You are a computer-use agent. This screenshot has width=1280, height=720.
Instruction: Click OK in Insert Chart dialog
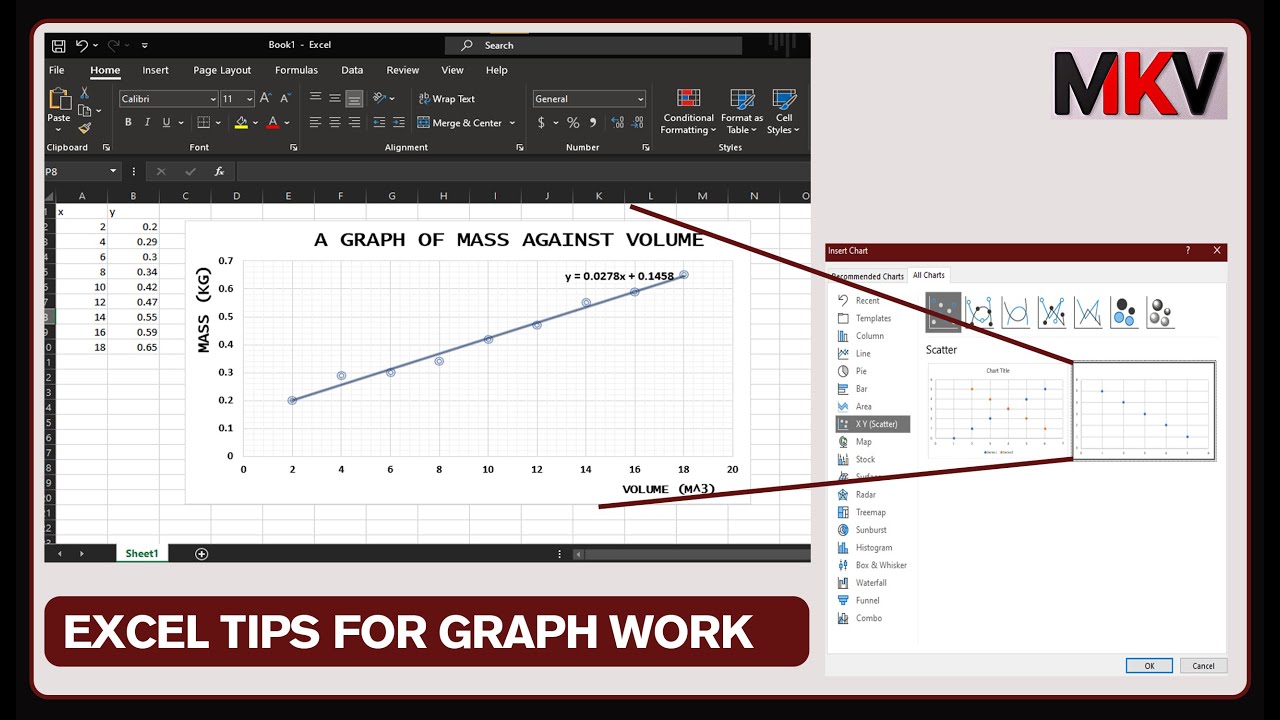pyautogui.click(x=1149, y=666)
